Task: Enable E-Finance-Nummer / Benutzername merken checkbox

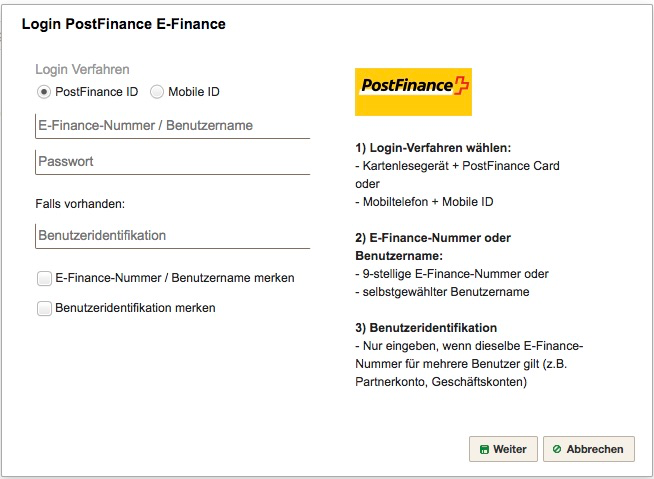Action: click(44, 278)
